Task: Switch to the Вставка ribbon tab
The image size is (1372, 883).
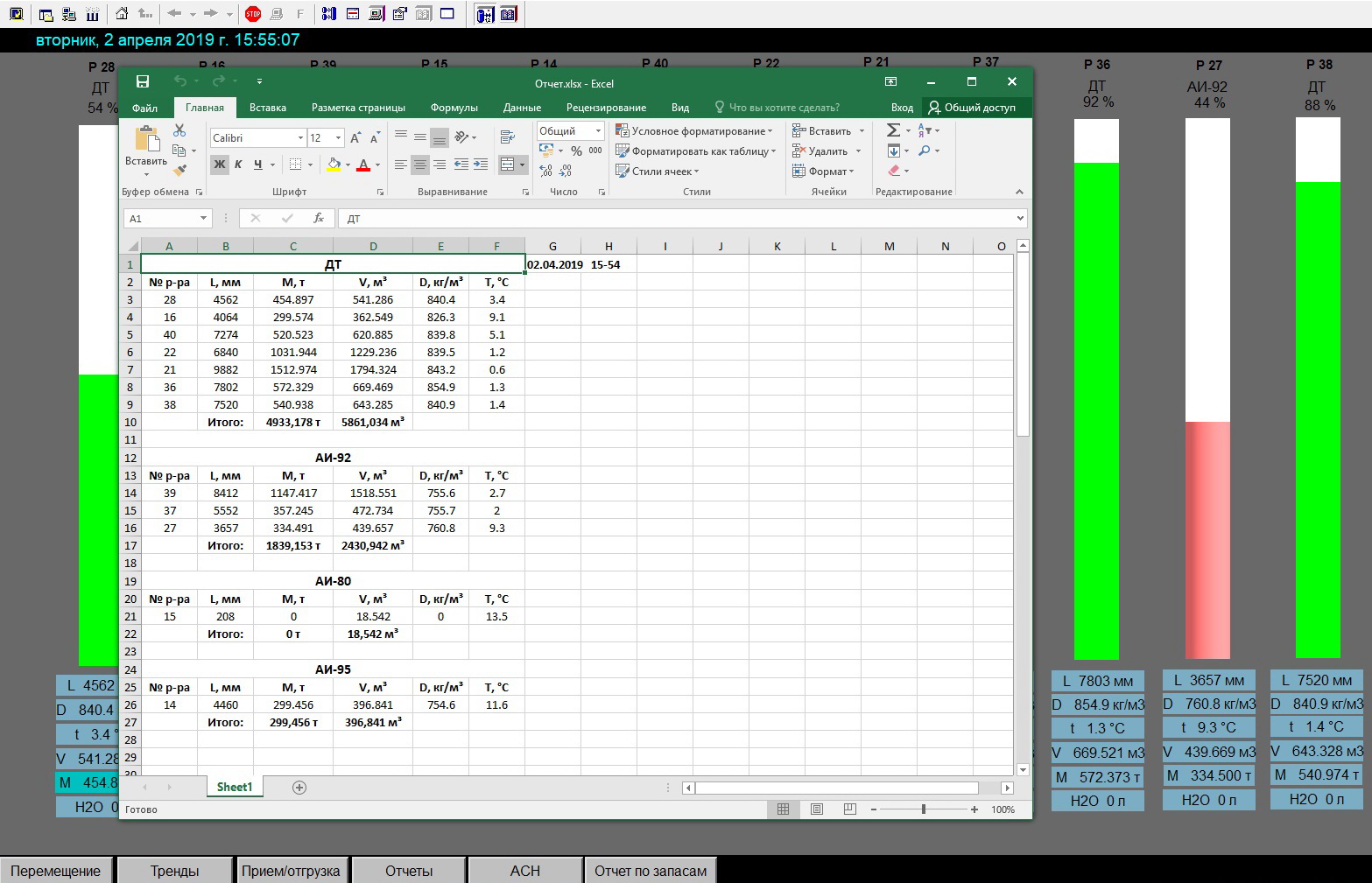Action: point(268,108)
